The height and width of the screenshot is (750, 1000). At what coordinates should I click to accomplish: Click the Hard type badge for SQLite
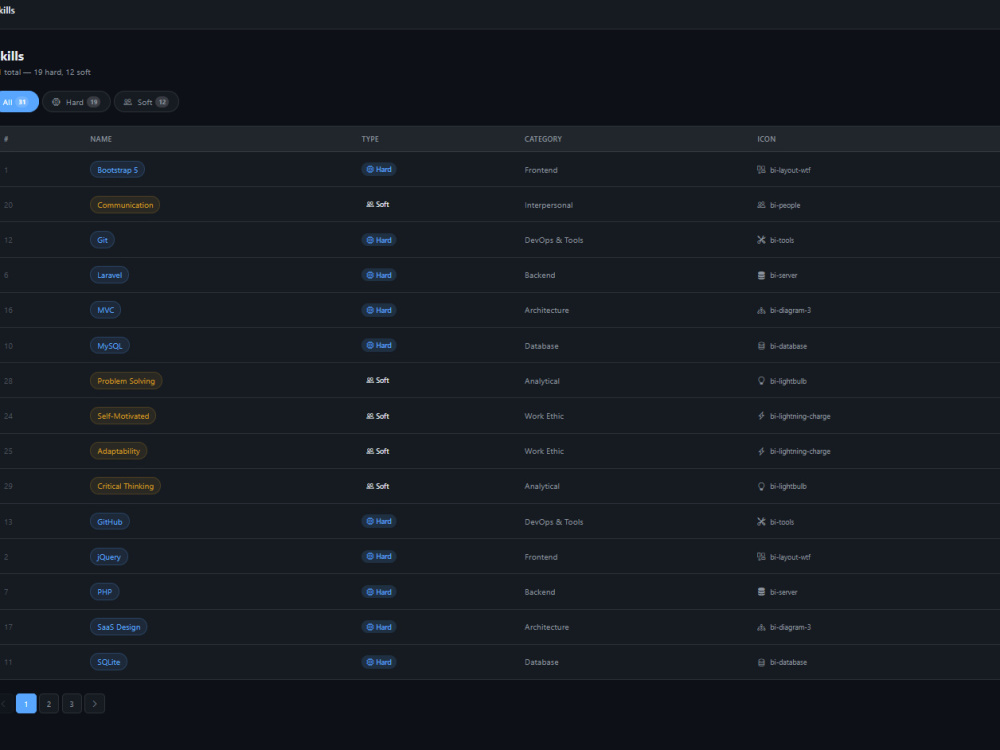click(x=379, y=662)
